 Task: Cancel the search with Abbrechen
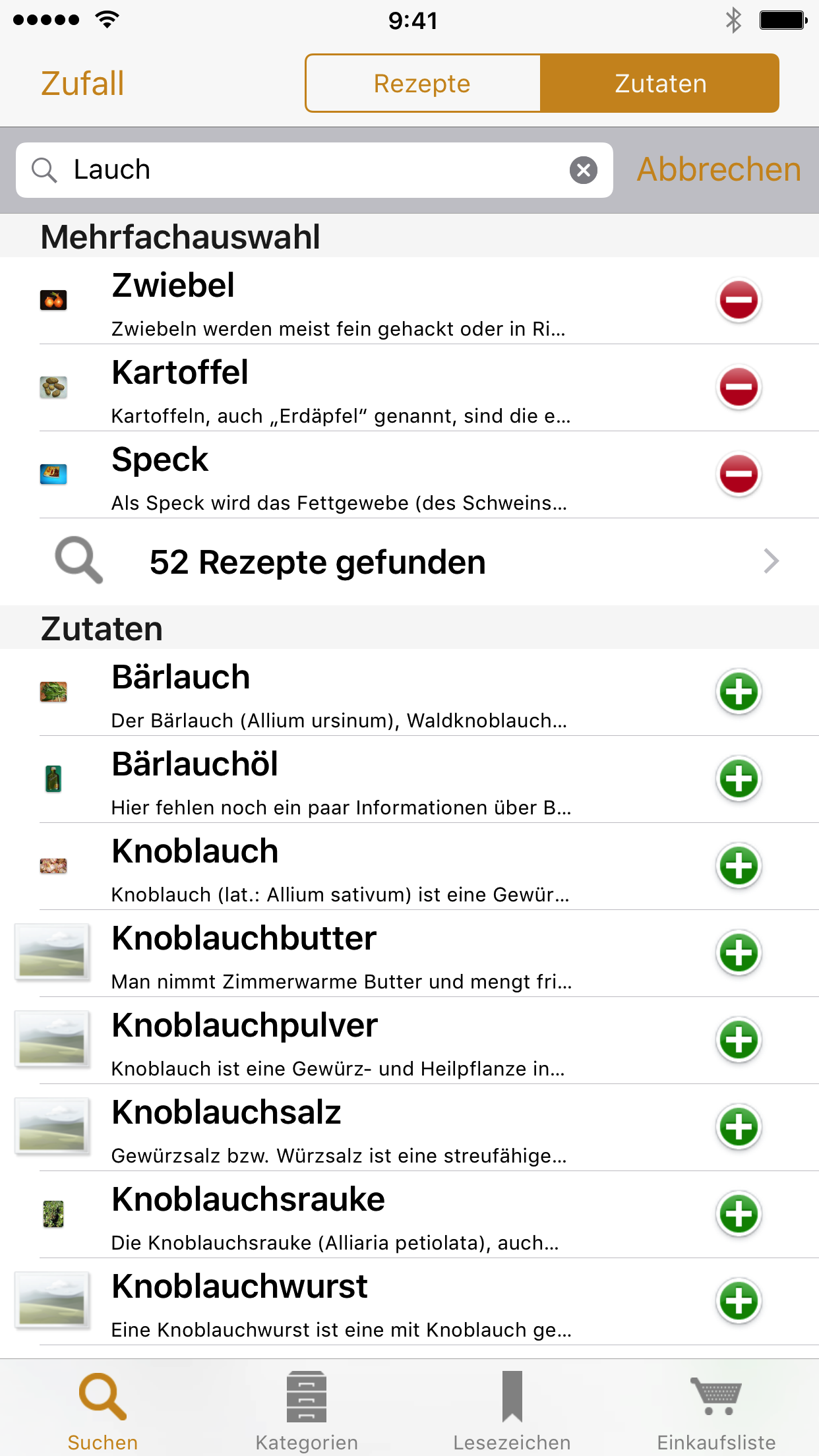[719, 170]
